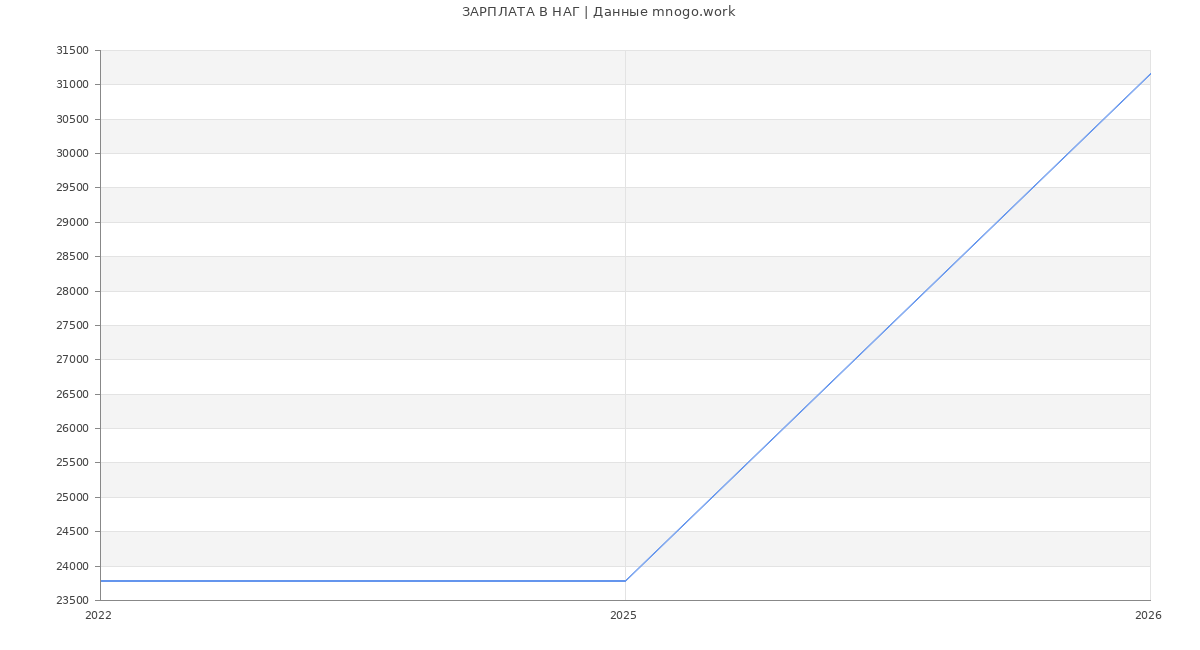This screenshot has height=650, width=1200.
Task: Click the 2025 x-axis label
Action: (x=623, y=616)
